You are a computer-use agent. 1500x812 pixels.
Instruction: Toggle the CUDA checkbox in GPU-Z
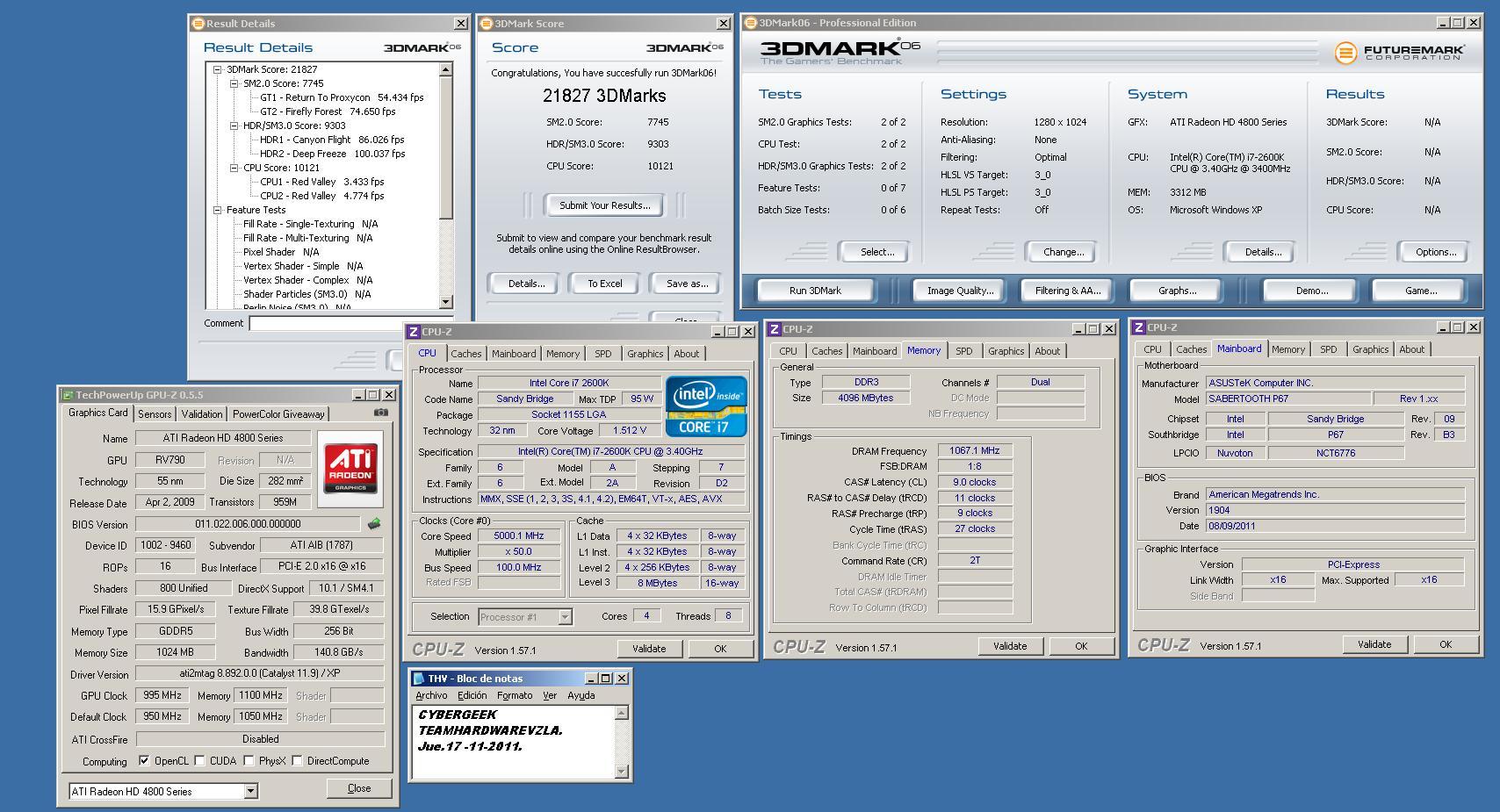pyautogui.click(x=199, y=761)
